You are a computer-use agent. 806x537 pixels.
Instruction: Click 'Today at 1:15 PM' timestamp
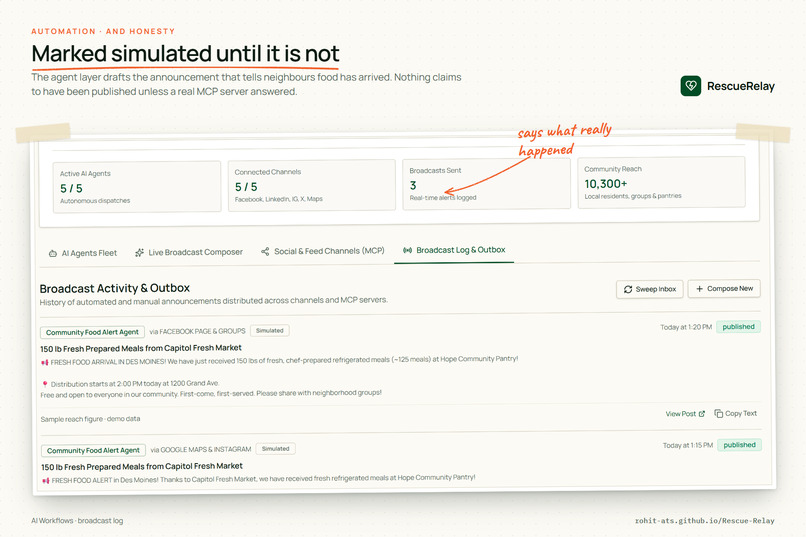click(x=688, y=445)
